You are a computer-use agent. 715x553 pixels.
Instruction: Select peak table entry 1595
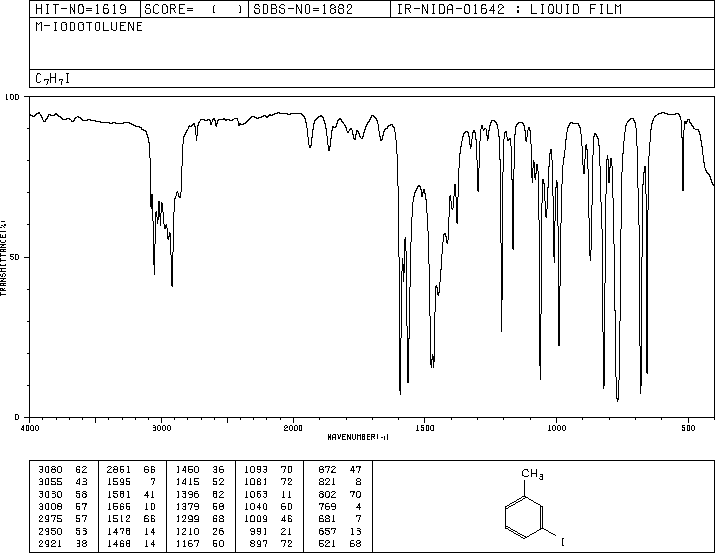click(x=119, y=482)
